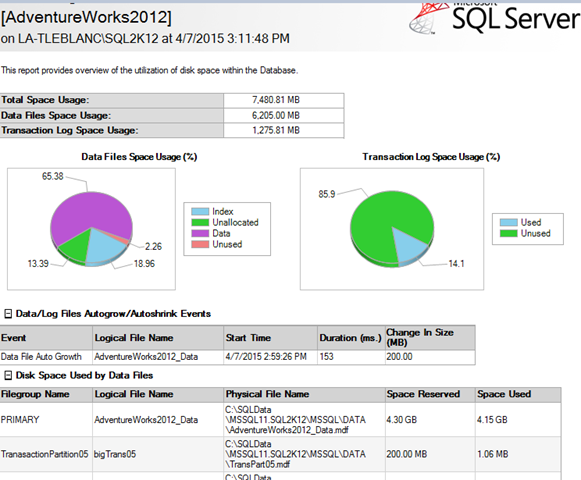Click Total Space Usage label
This screenshot has height=480, width=581.
45,100
